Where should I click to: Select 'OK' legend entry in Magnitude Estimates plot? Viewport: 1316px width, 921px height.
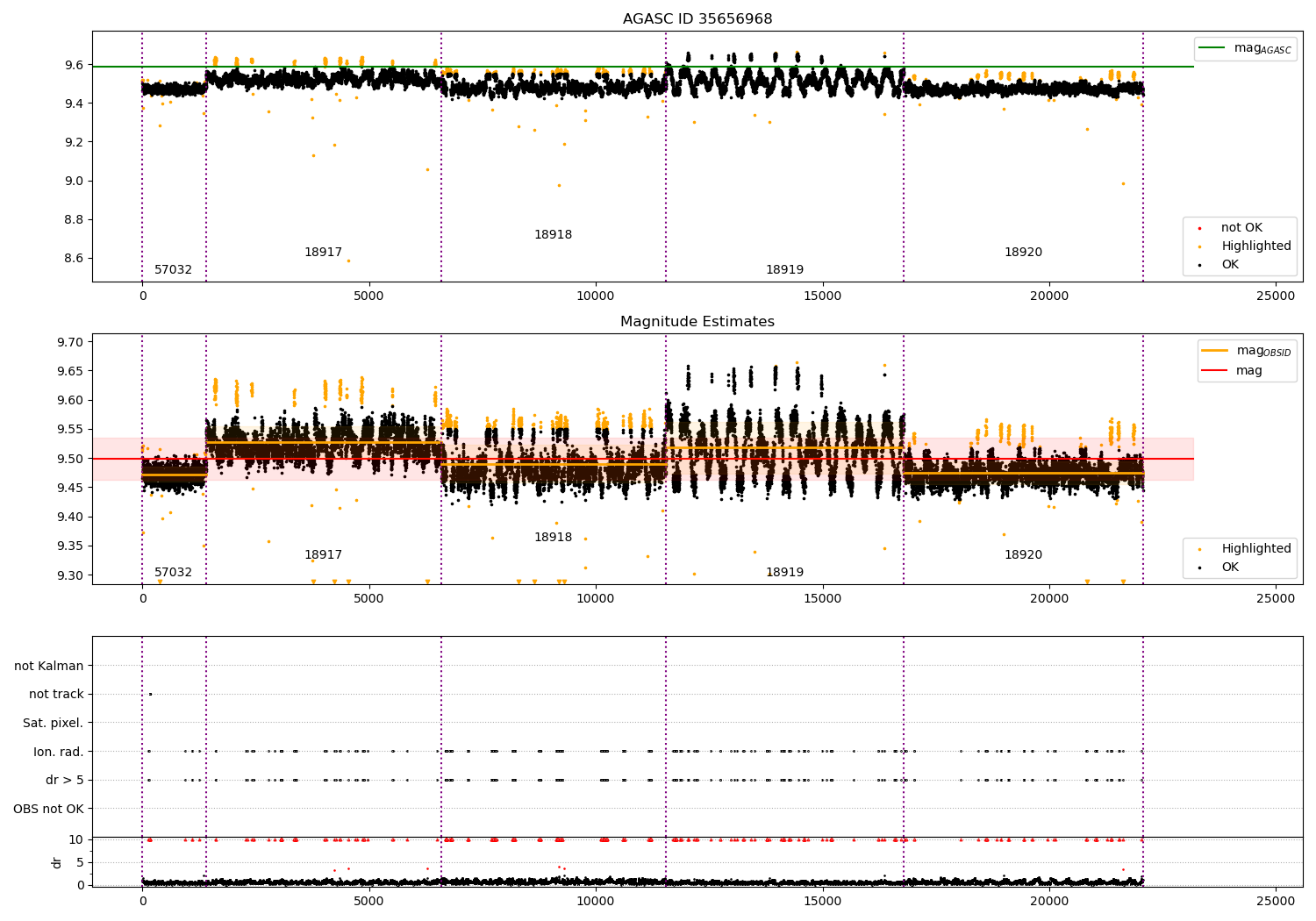point(1230,568)
